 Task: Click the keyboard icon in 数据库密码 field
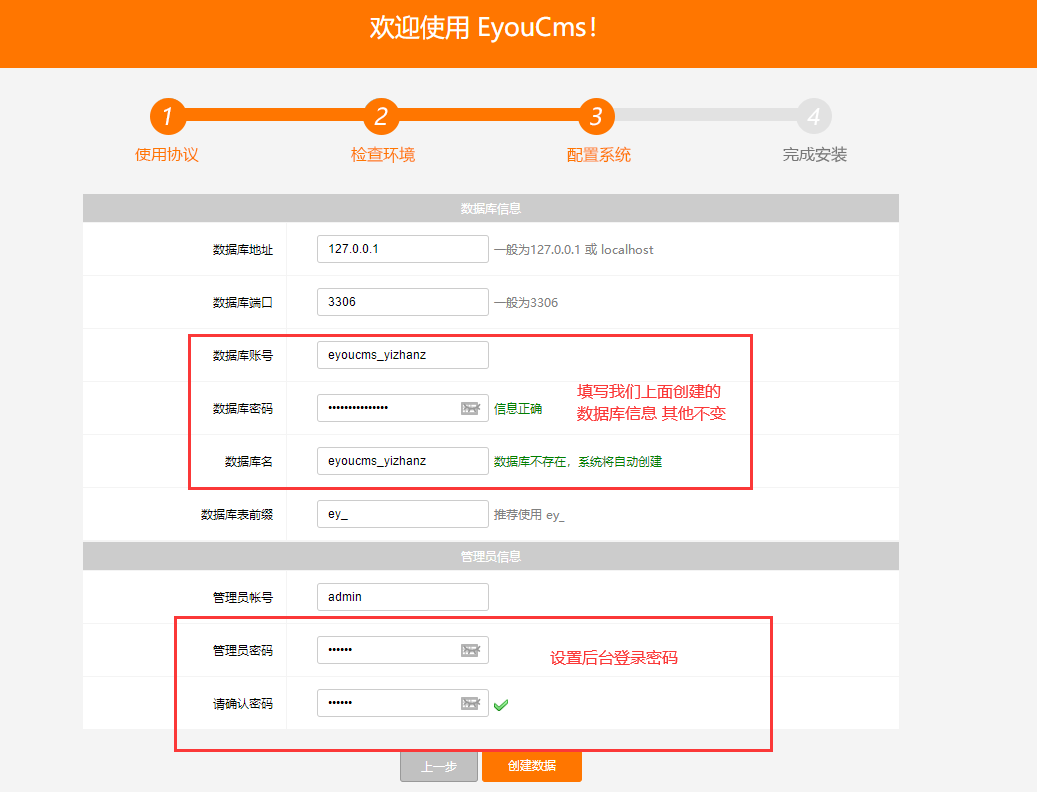[471, 407]
